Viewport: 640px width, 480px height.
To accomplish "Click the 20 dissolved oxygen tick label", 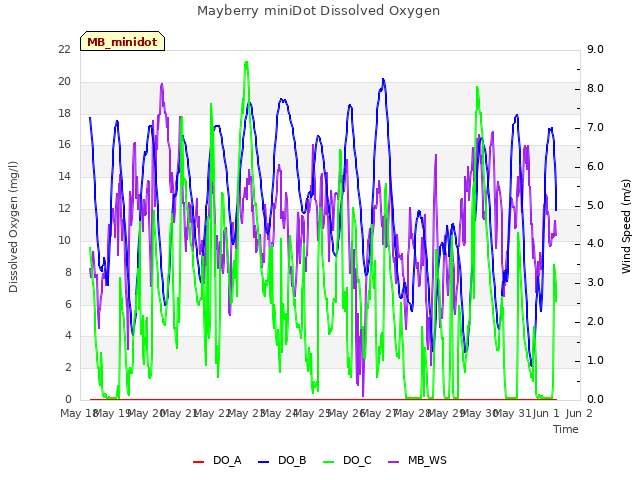I will click(x=64, y=81).
